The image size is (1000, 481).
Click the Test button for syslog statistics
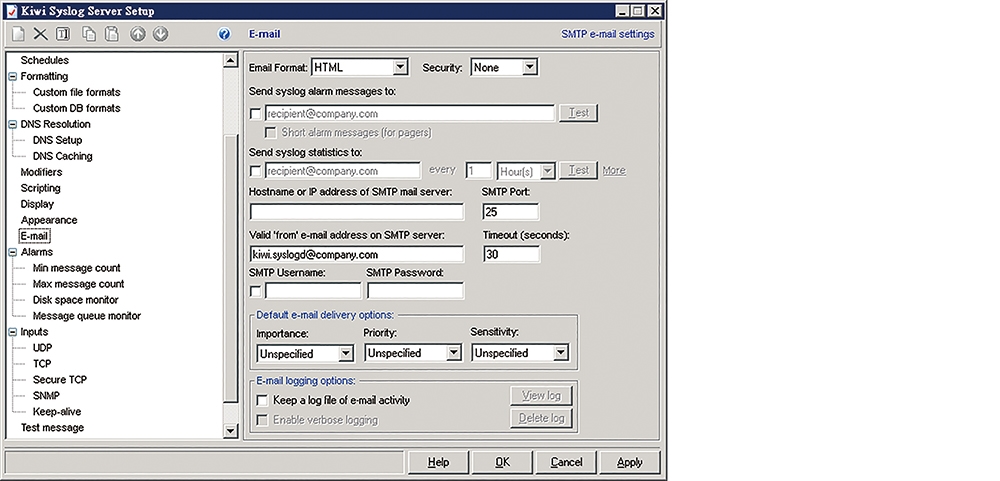click(578, 170)
